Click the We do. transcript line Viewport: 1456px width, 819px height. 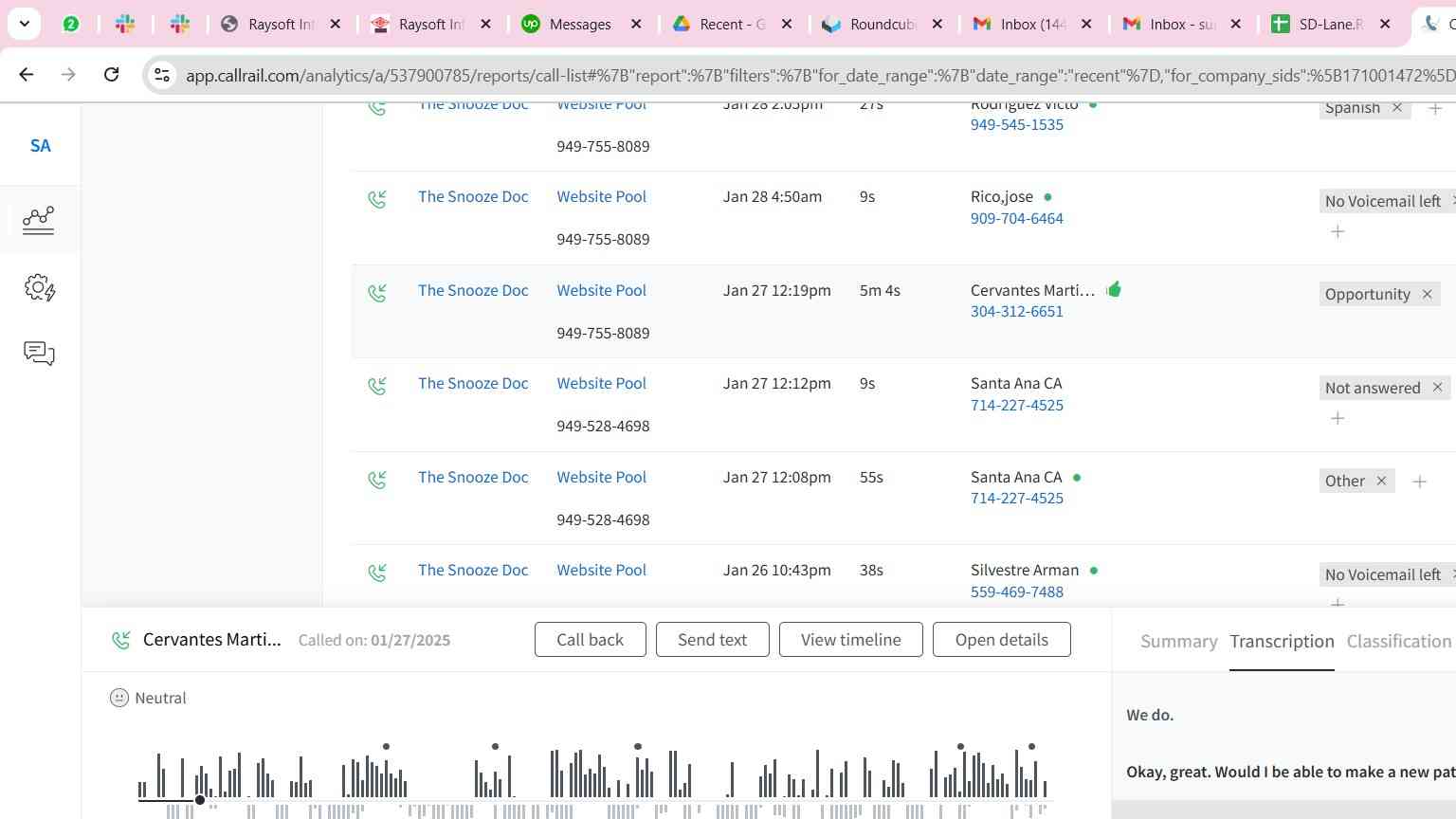pos(1150,715)
